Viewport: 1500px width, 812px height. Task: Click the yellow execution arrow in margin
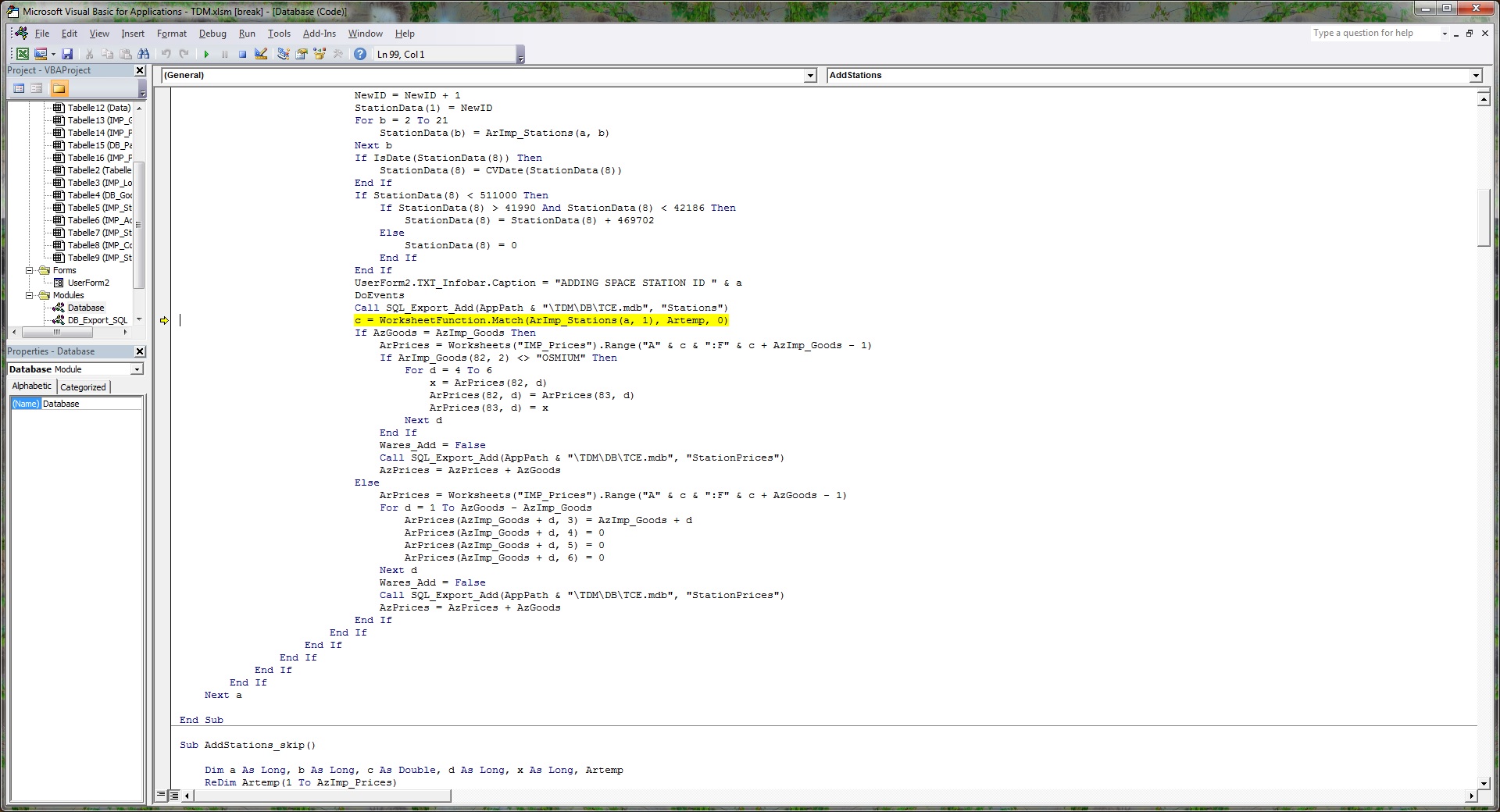click(164, 320)
